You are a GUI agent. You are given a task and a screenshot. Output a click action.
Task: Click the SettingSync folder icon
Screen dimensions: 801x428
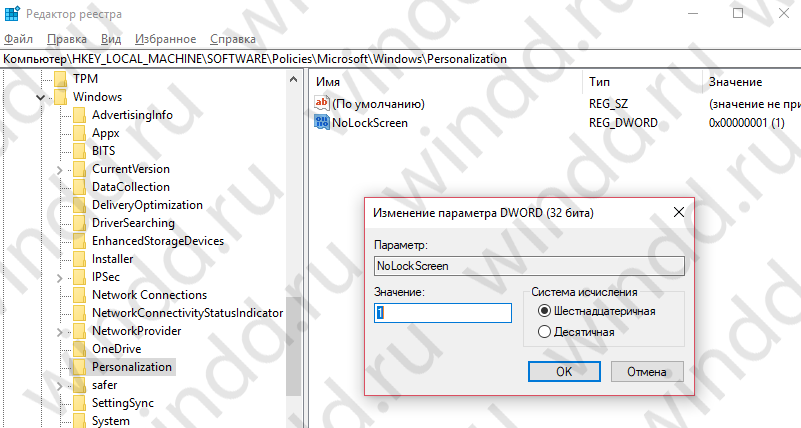click(x=79, y=403)
